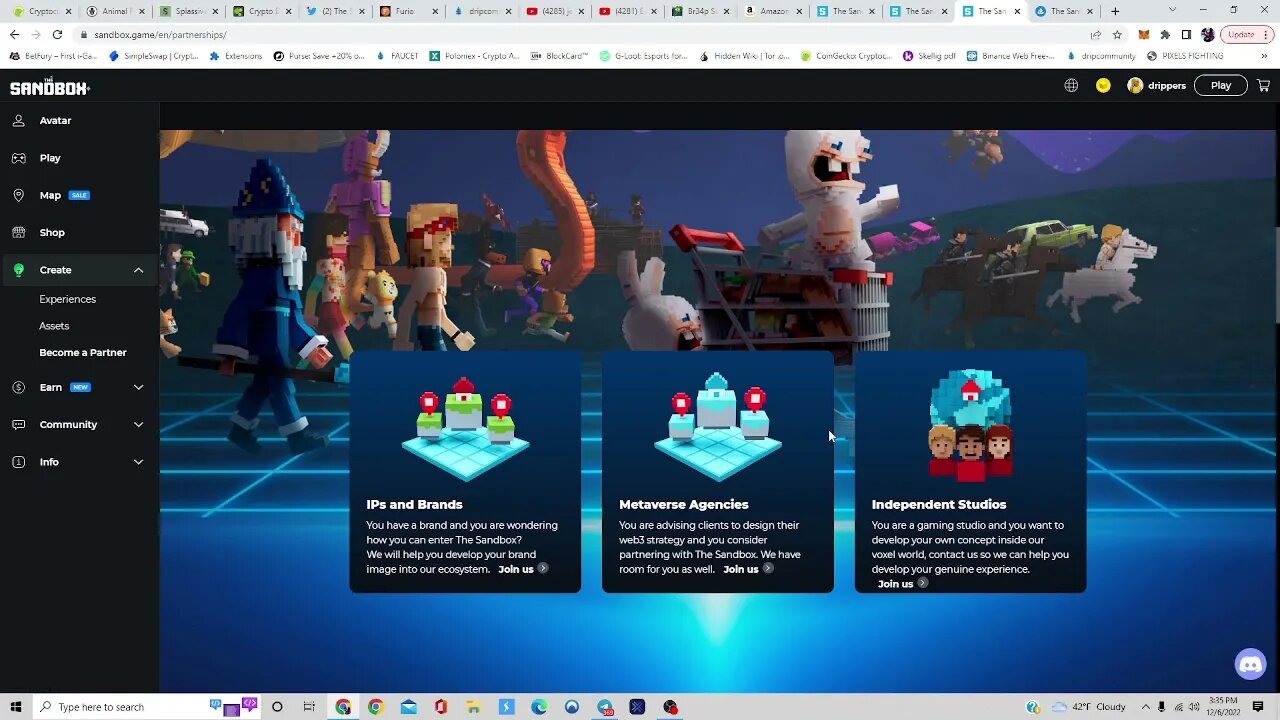This screenshot has height=720, width=1280.
Task: Open Microsoft Edge from taskbar
Action: [539, 707]
